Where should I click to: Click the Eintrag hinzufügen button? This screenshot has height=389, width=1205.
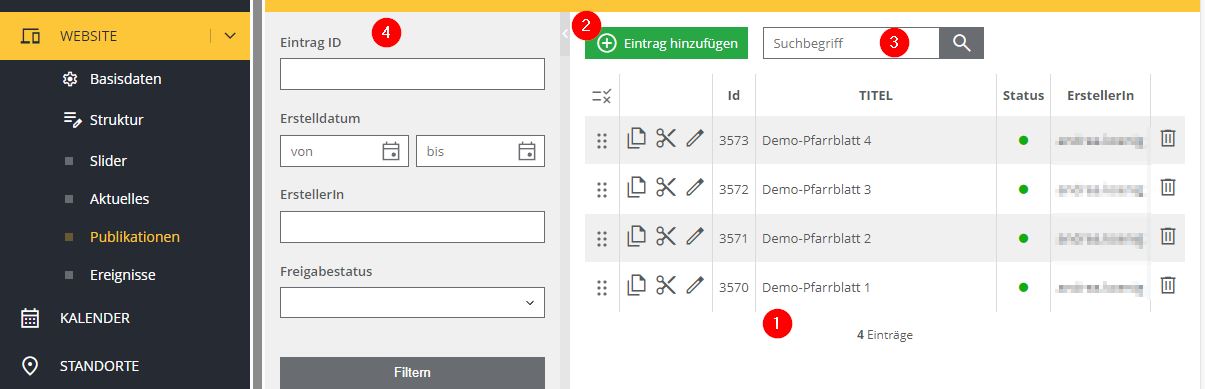click(x=666, y=43)
